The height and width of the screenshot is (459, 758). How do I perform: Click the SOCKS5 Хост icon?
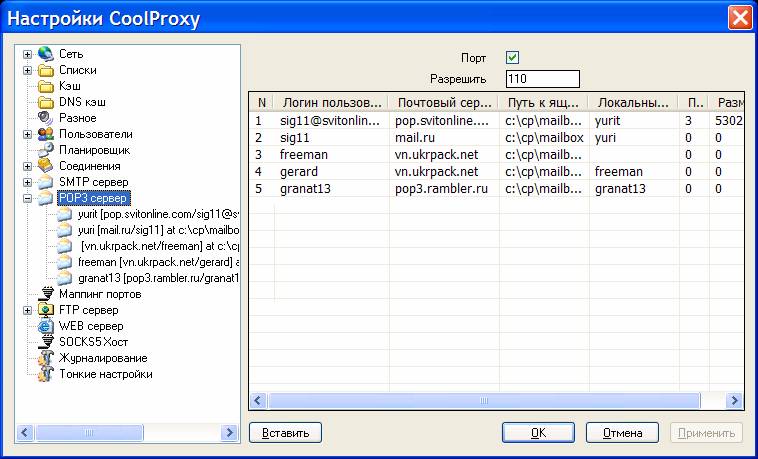coord(46,342)
